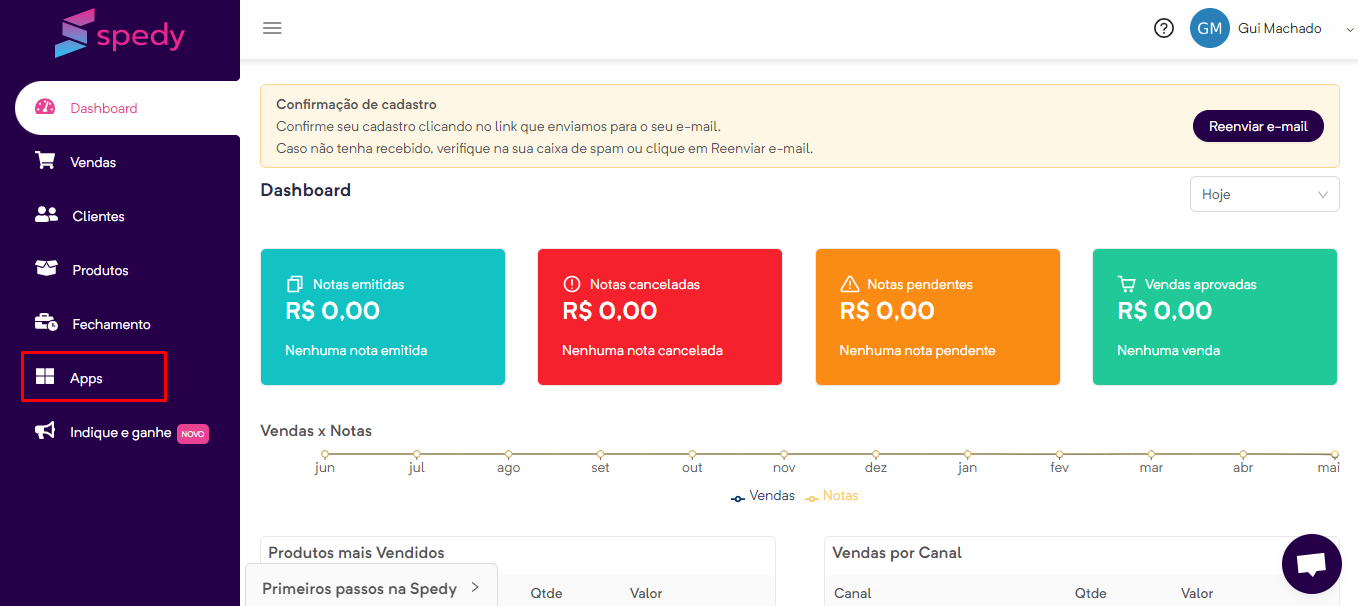Expand Primeiros passos na Spedy panel
The image size is (1358, 606).
pyautogui.click(x=371, y=588)
